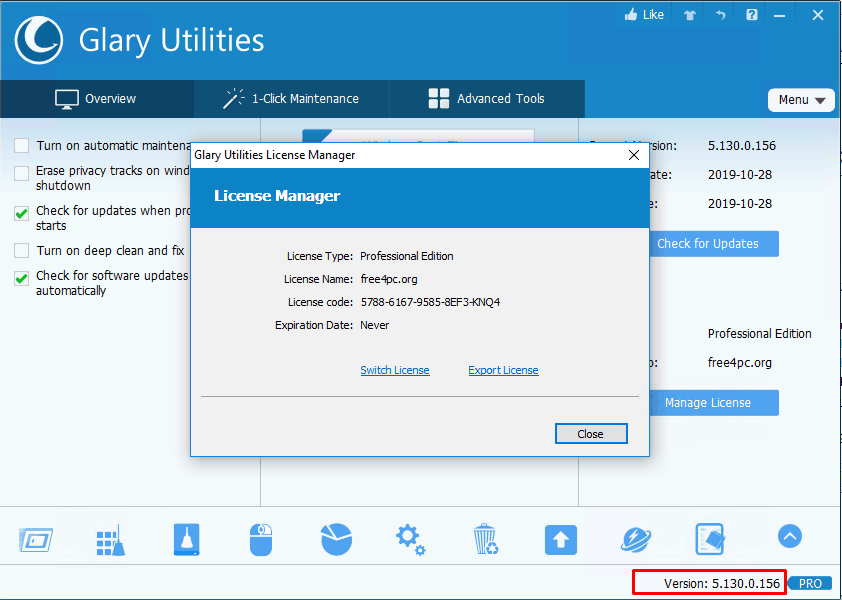Open the help question mark icon

click(x=752, y=15)
